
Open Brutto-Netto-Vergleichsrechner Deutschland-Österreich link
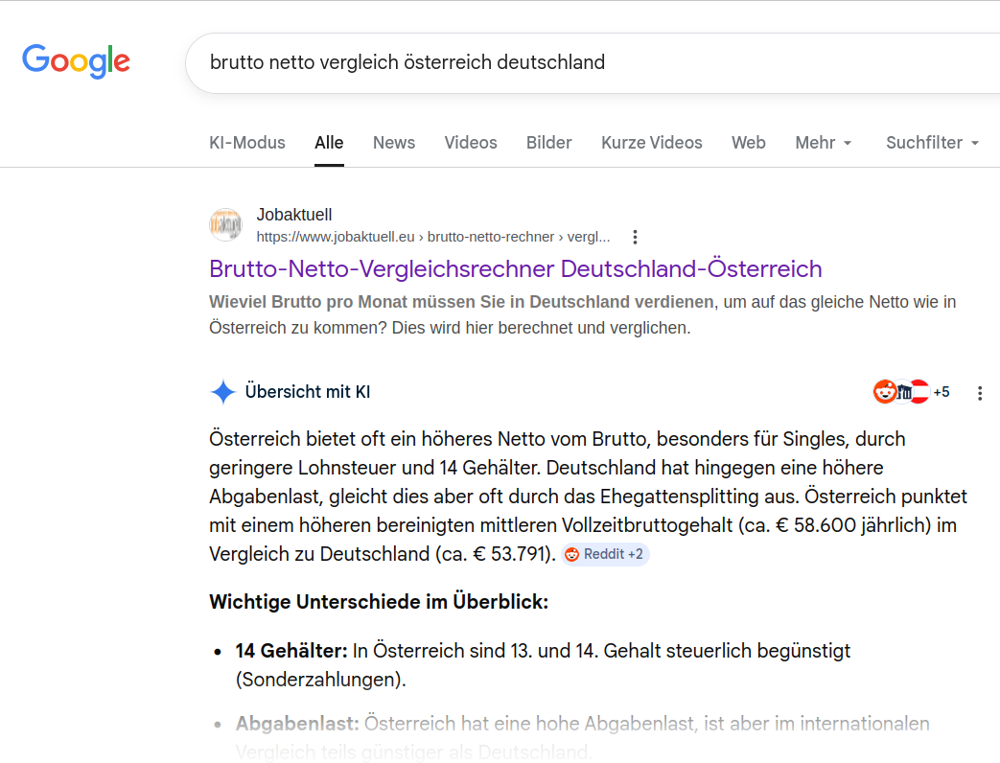coord(515,269)
